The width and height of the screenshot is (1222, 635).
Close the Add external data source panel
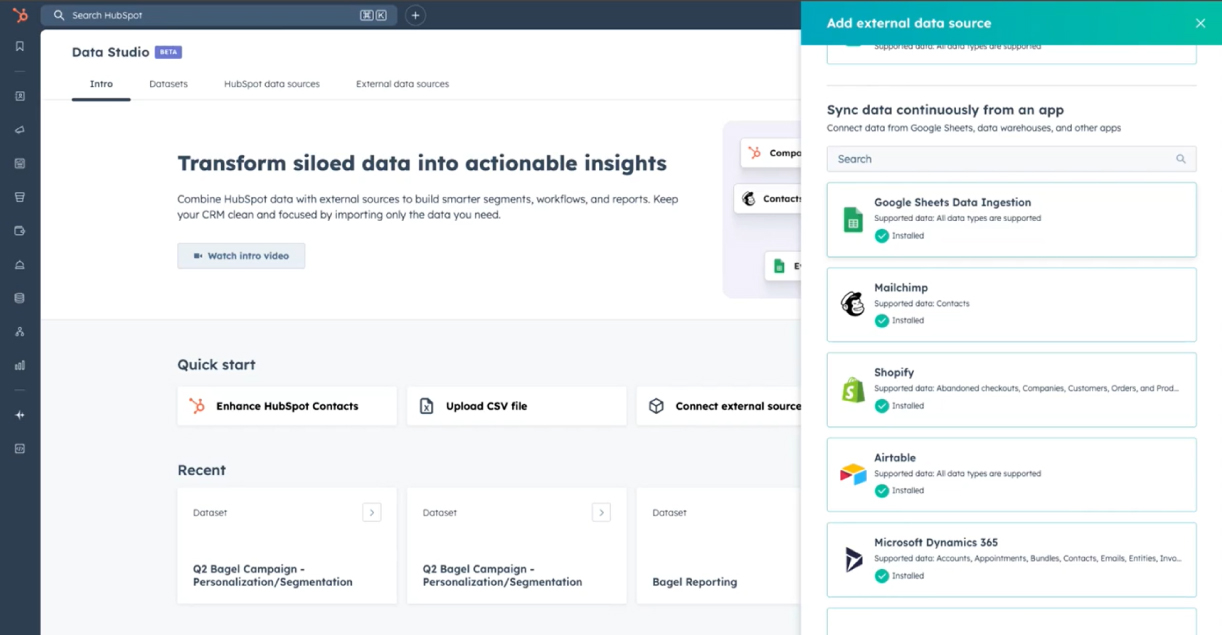click(1200, 23)
